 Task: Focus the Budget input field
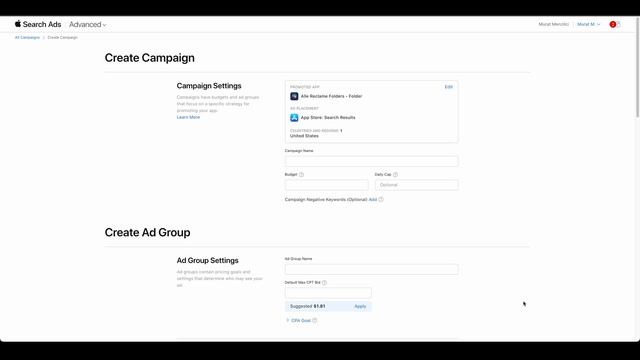tap(327, 185)
